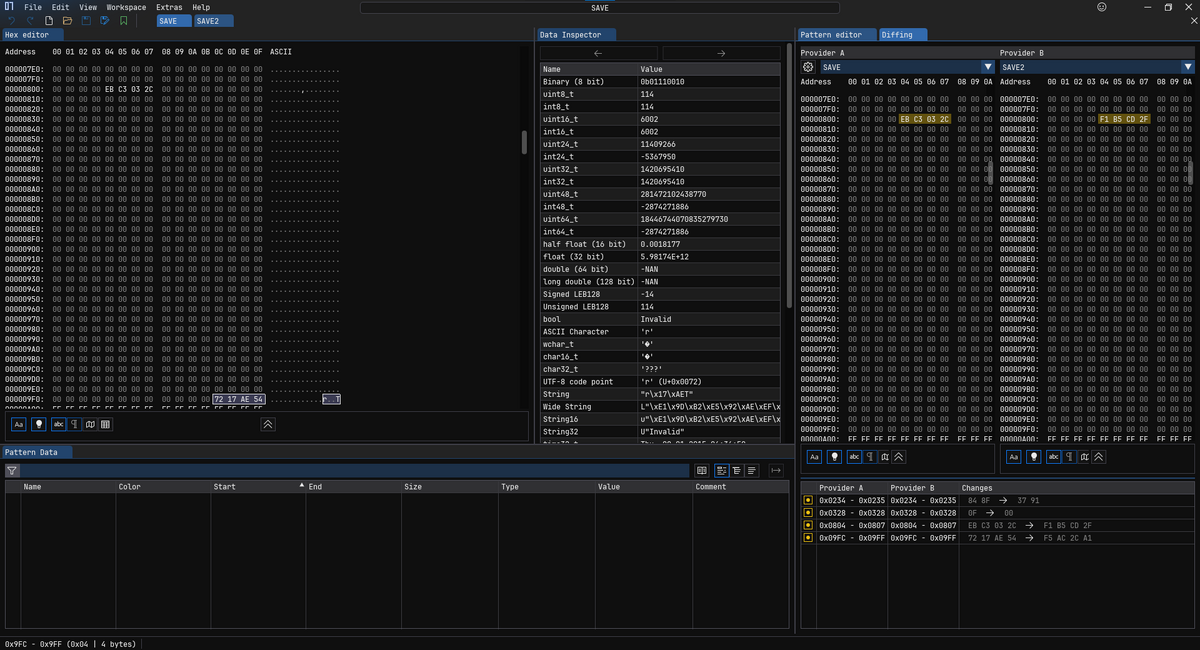Toggle uppercase hex (Aa) in Provider B footer
This screenshot has height=650, width=1200.
click(x=1014, y=457)
